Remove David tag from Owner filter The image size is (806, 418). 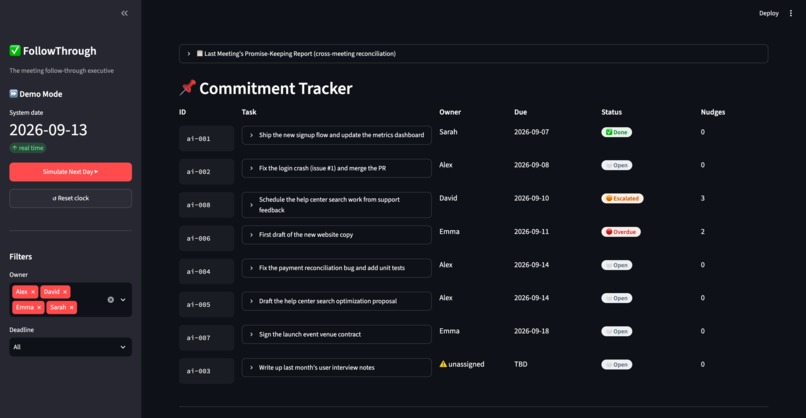65,292
